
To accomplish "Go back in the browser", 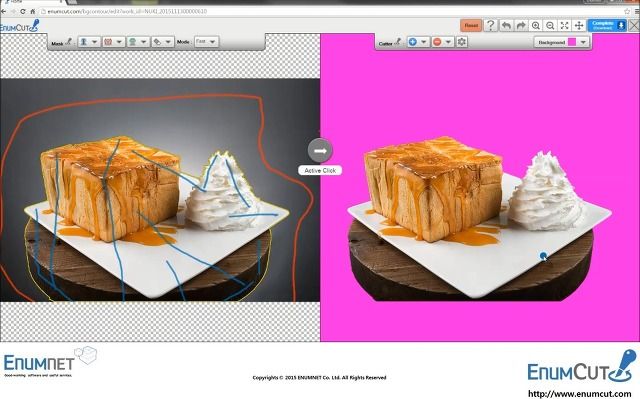I will click(x=3, y=11).
